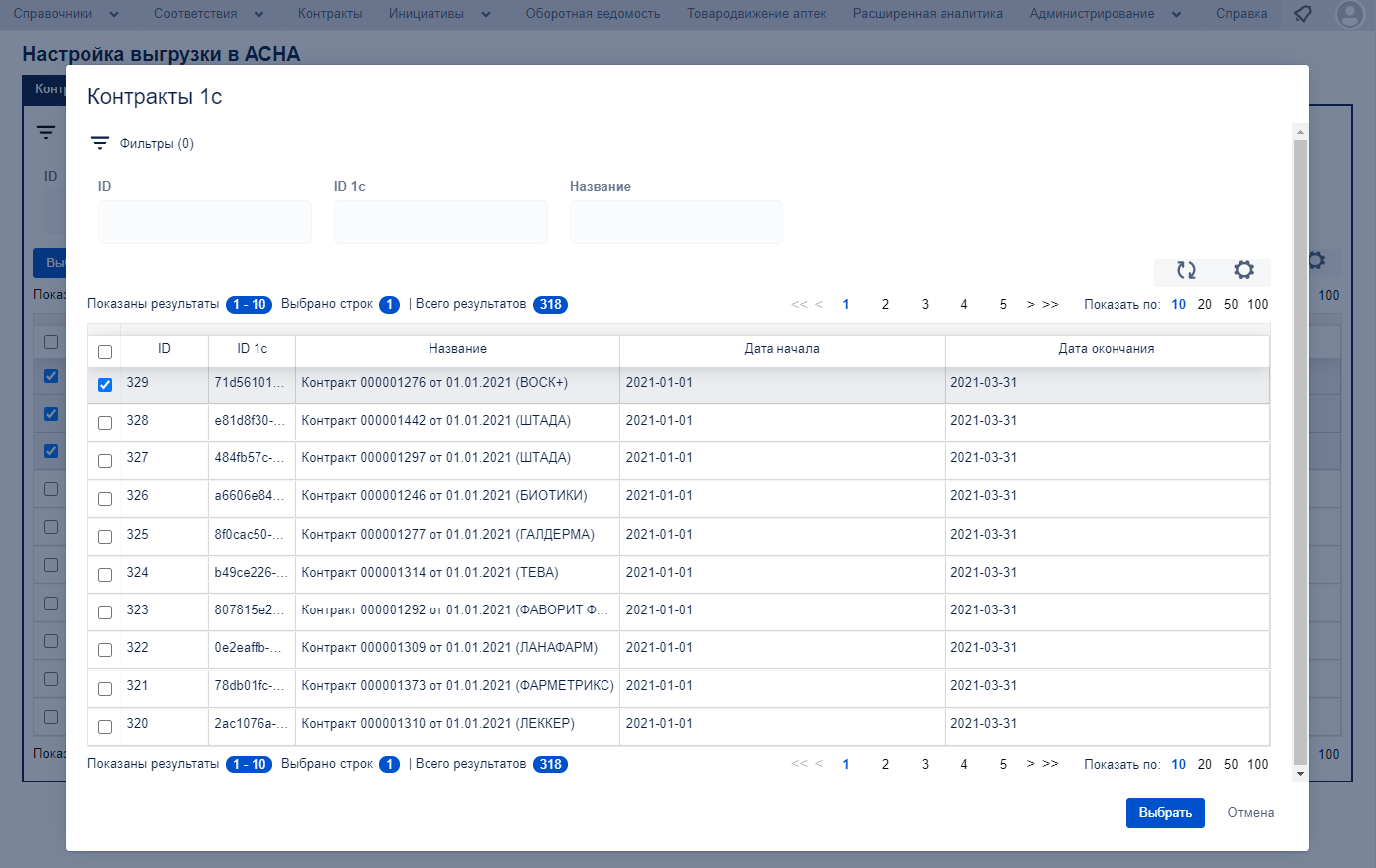Click the Название filter input field
Viewport: 1376px width, 868px height.
coord(676,222)
